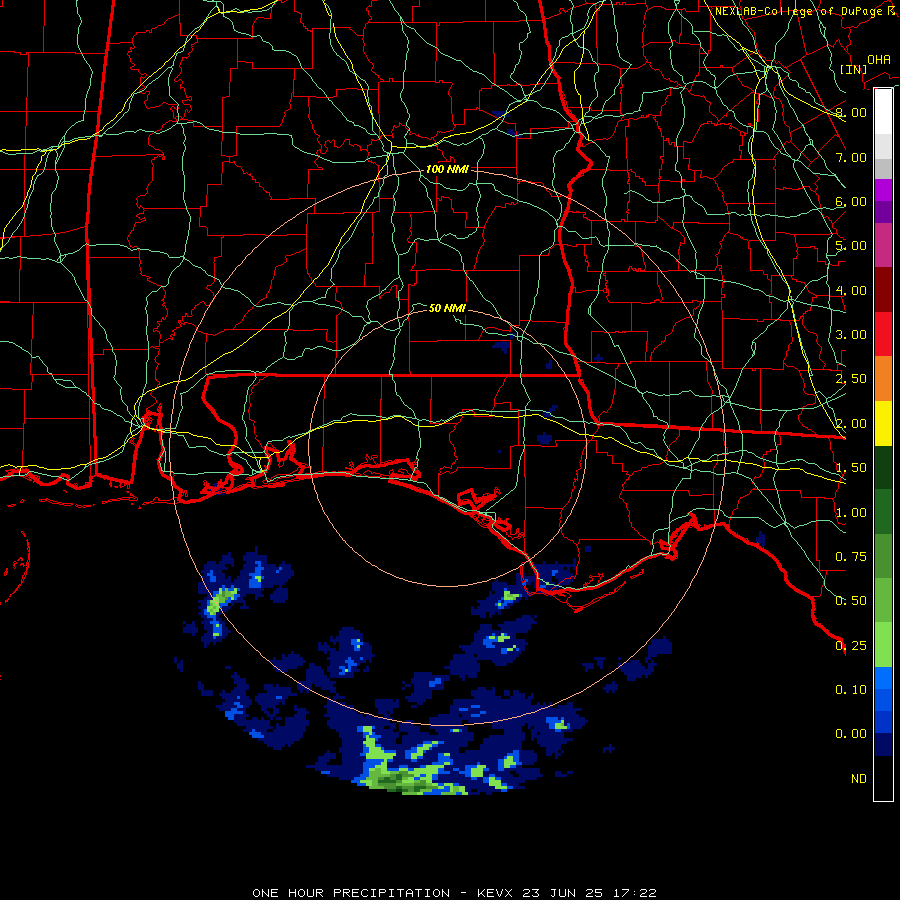
Task: Pick the bright red legend swatch
Action: click(883, 334)
